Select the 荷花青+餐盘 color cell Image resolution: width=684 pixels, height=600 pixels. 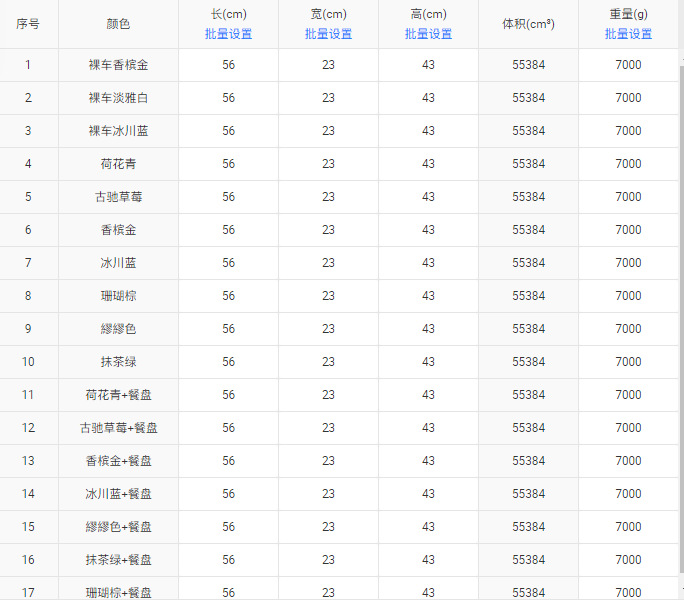(118, 395)
